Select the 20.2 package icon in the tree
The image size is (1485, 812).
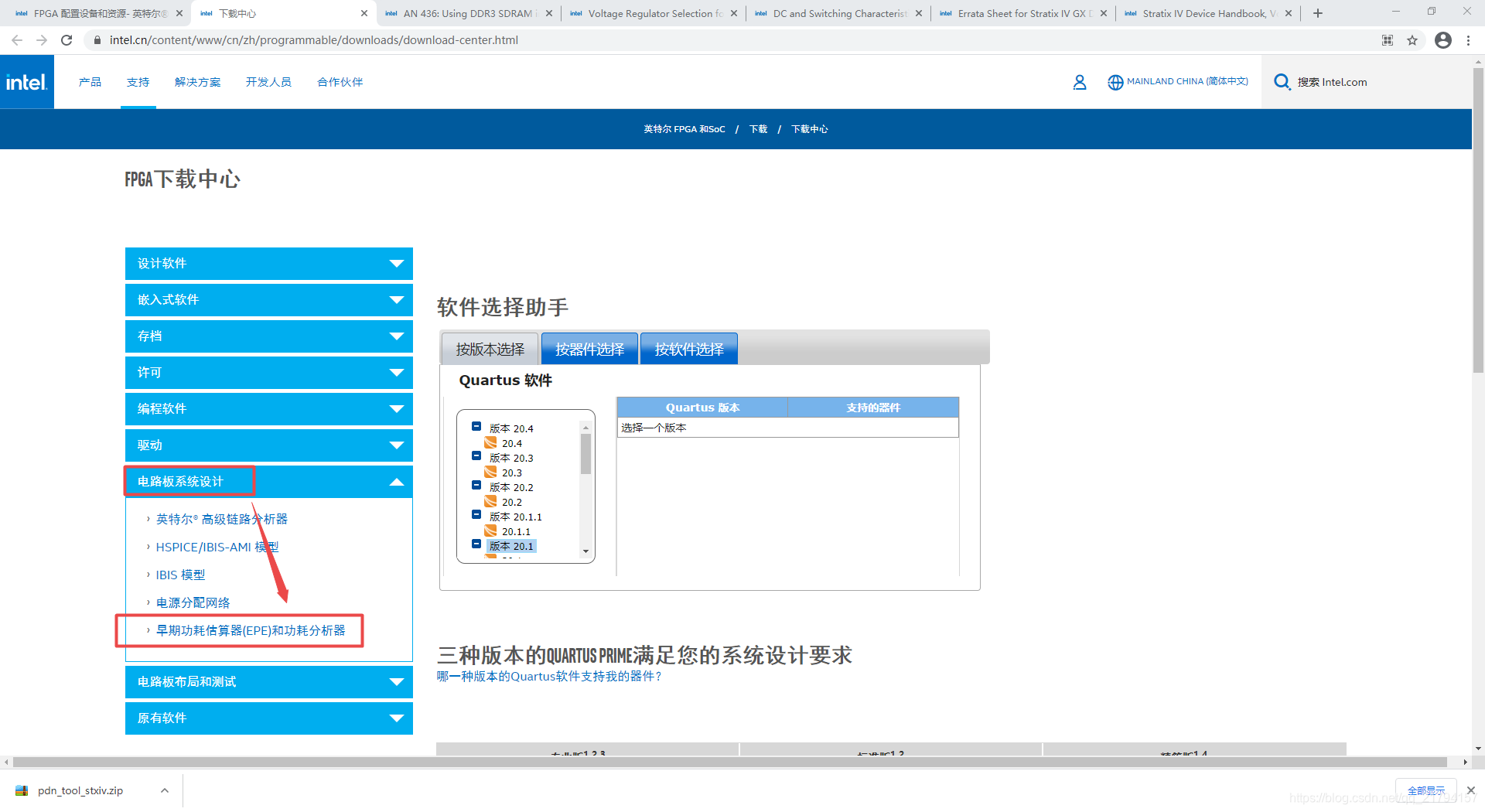pos(490,501)
